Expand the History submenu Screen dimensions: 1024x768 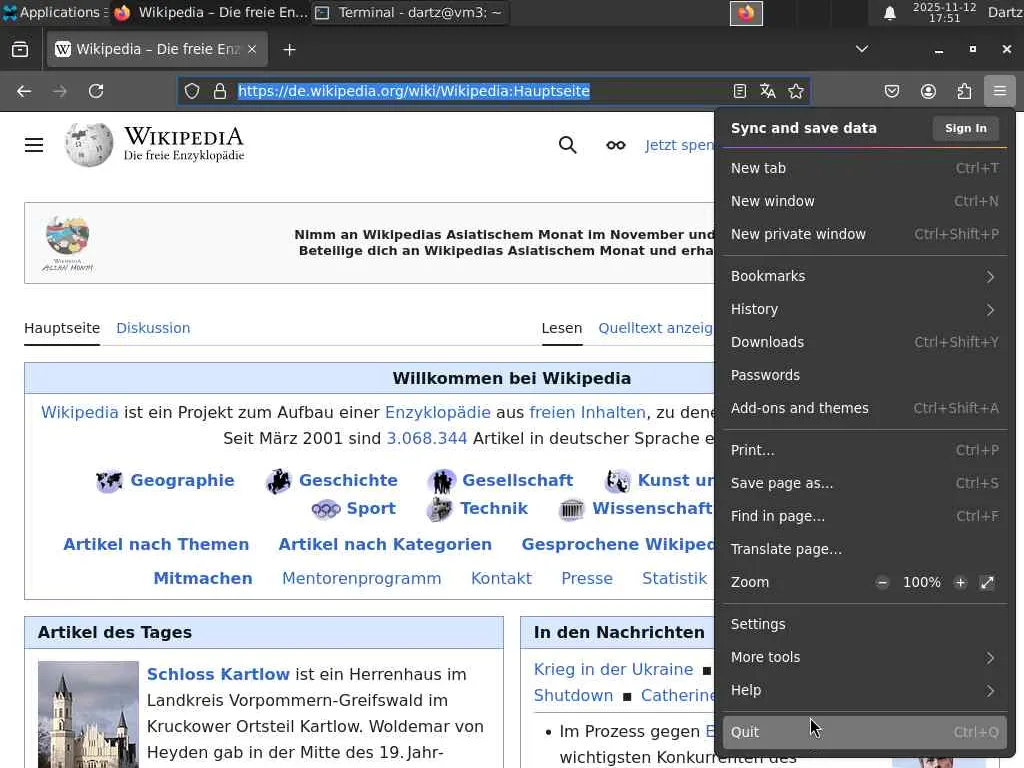[x=865, y=310]
